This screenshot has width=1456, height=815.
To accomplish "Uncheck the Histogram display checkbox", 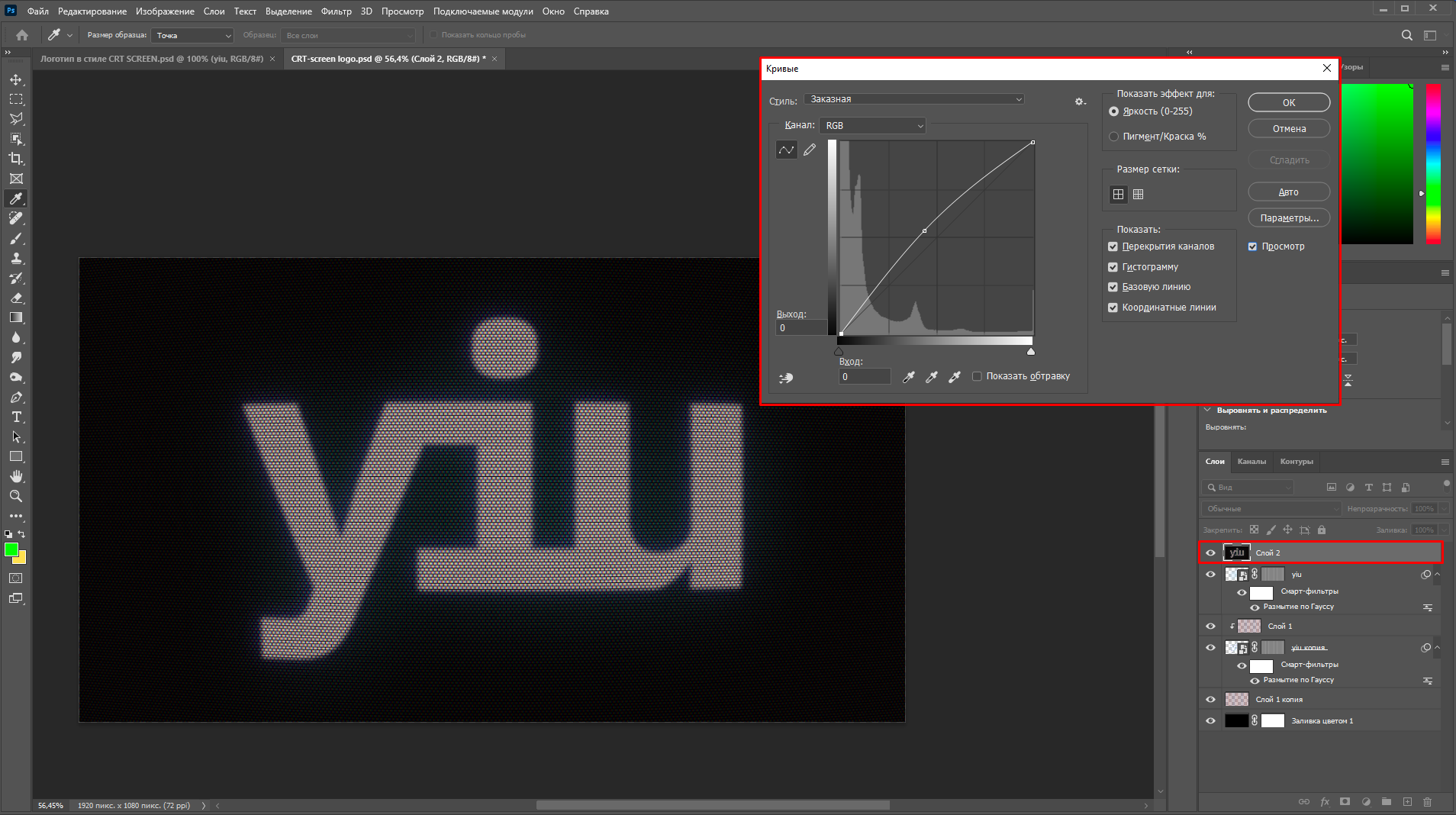I will (x=1113, y=266).
